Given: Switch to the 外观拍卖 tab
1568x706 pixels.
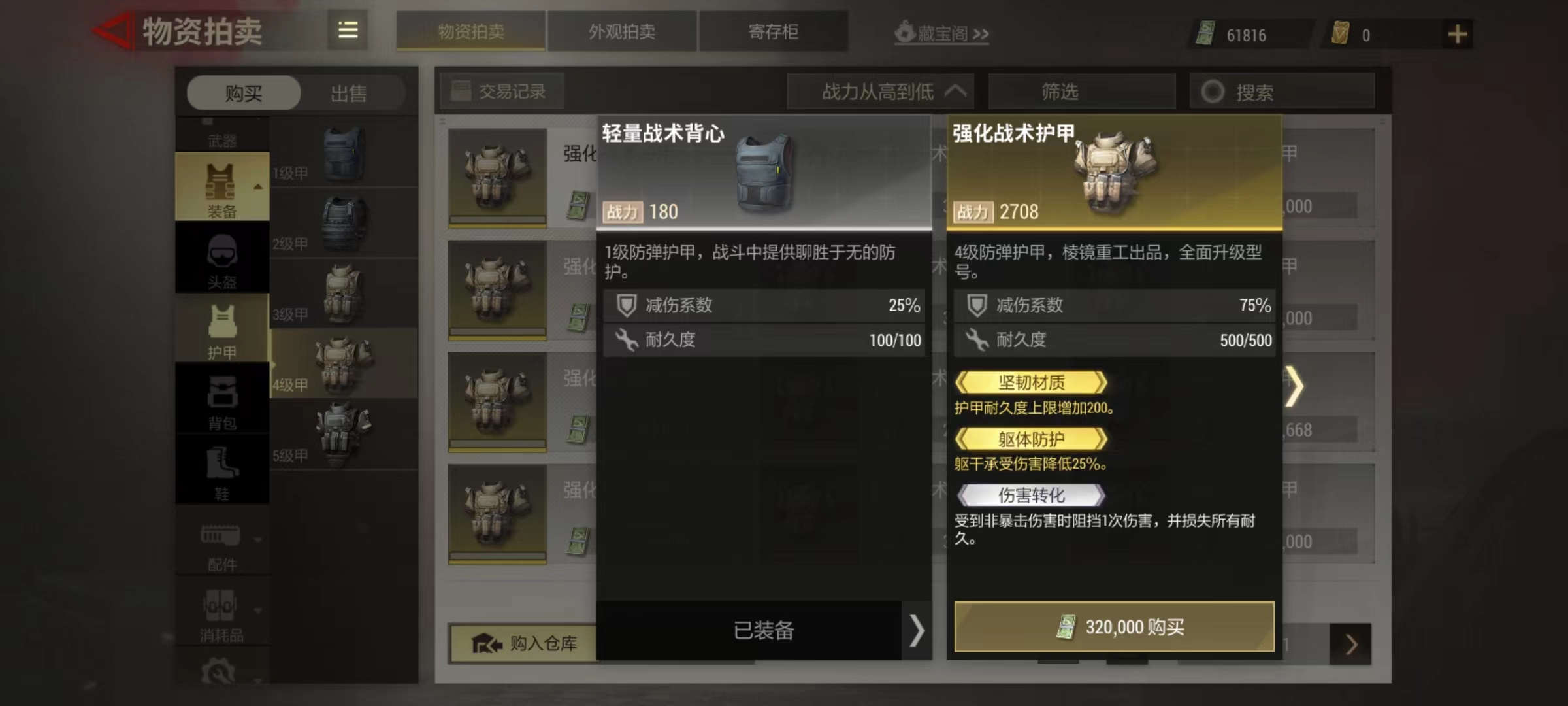Looking at the screenshot, I should pyautogui.click(x=621, y=31).
